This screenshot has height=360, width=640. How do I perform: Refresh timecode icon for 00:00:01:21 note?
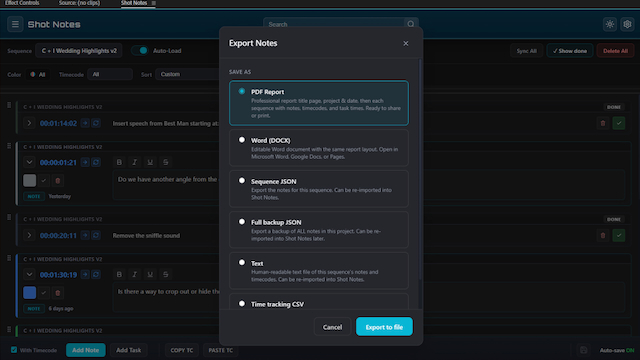pyautogui.click(x=96, y=162)
